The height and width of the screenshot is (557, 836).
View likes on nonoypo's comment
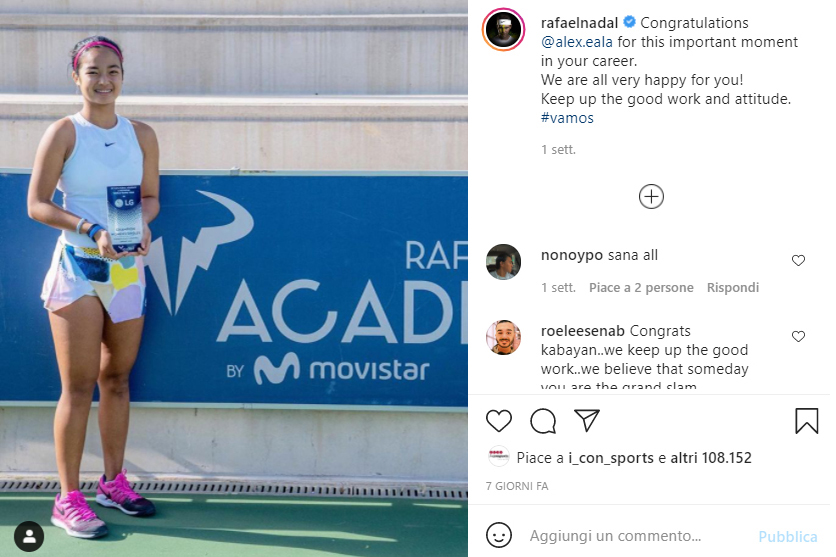pyautogui.click(x=641, y=287)
